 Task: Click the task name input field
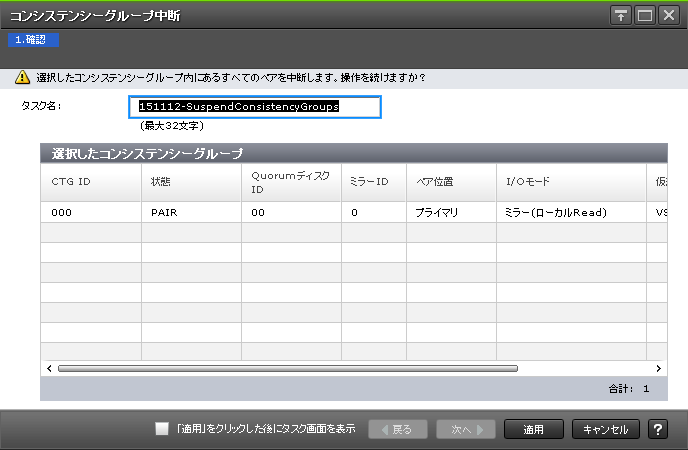(255, 107)
